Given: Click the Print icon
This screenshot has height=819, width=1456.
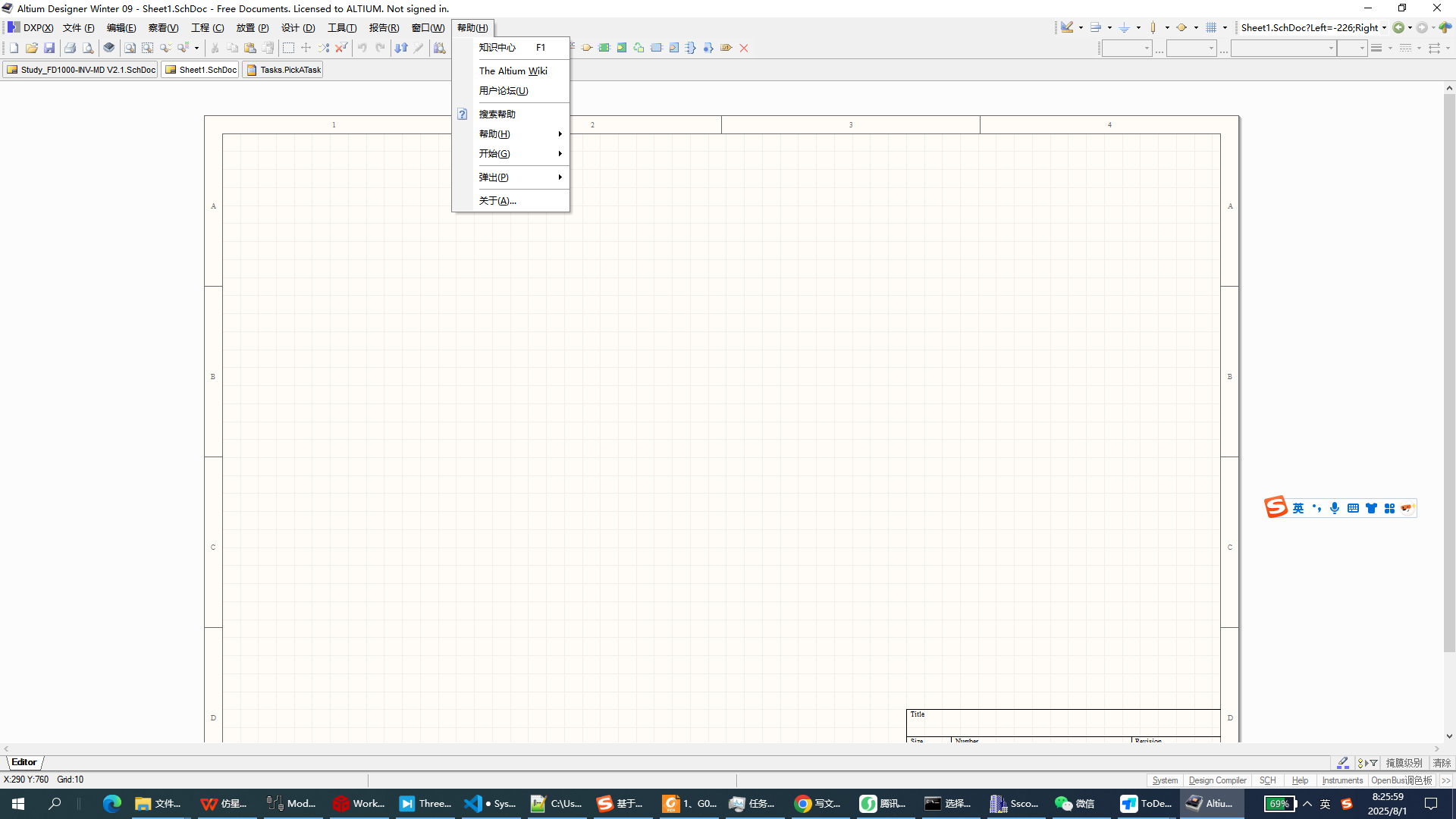Looking at the screenshot, I should click(x=70, y=48).
